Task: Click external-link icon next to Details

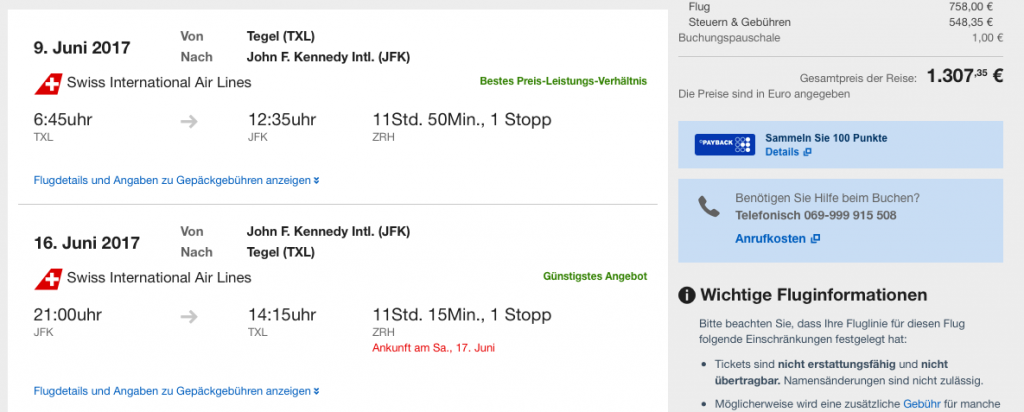Action: pos(807,152)
